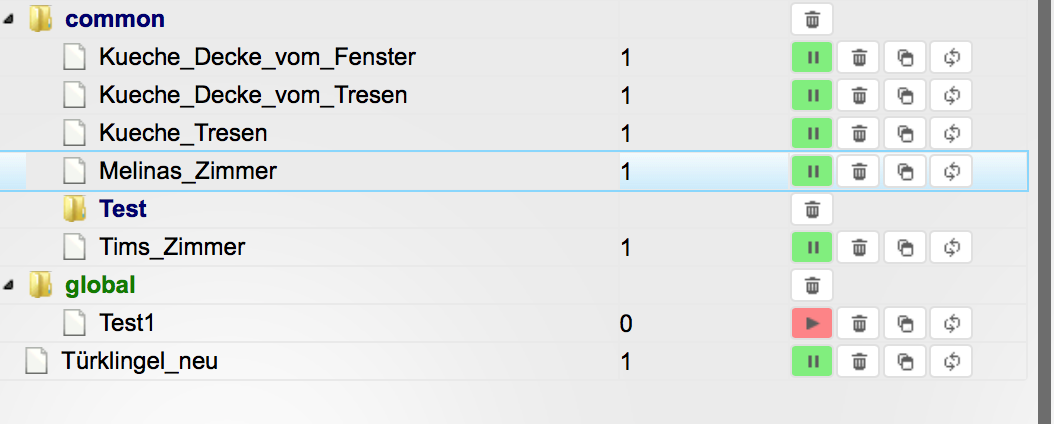Duplicate the Test1 script
The height and width of the screenshot is (424, 1054).
coord(905,323)
